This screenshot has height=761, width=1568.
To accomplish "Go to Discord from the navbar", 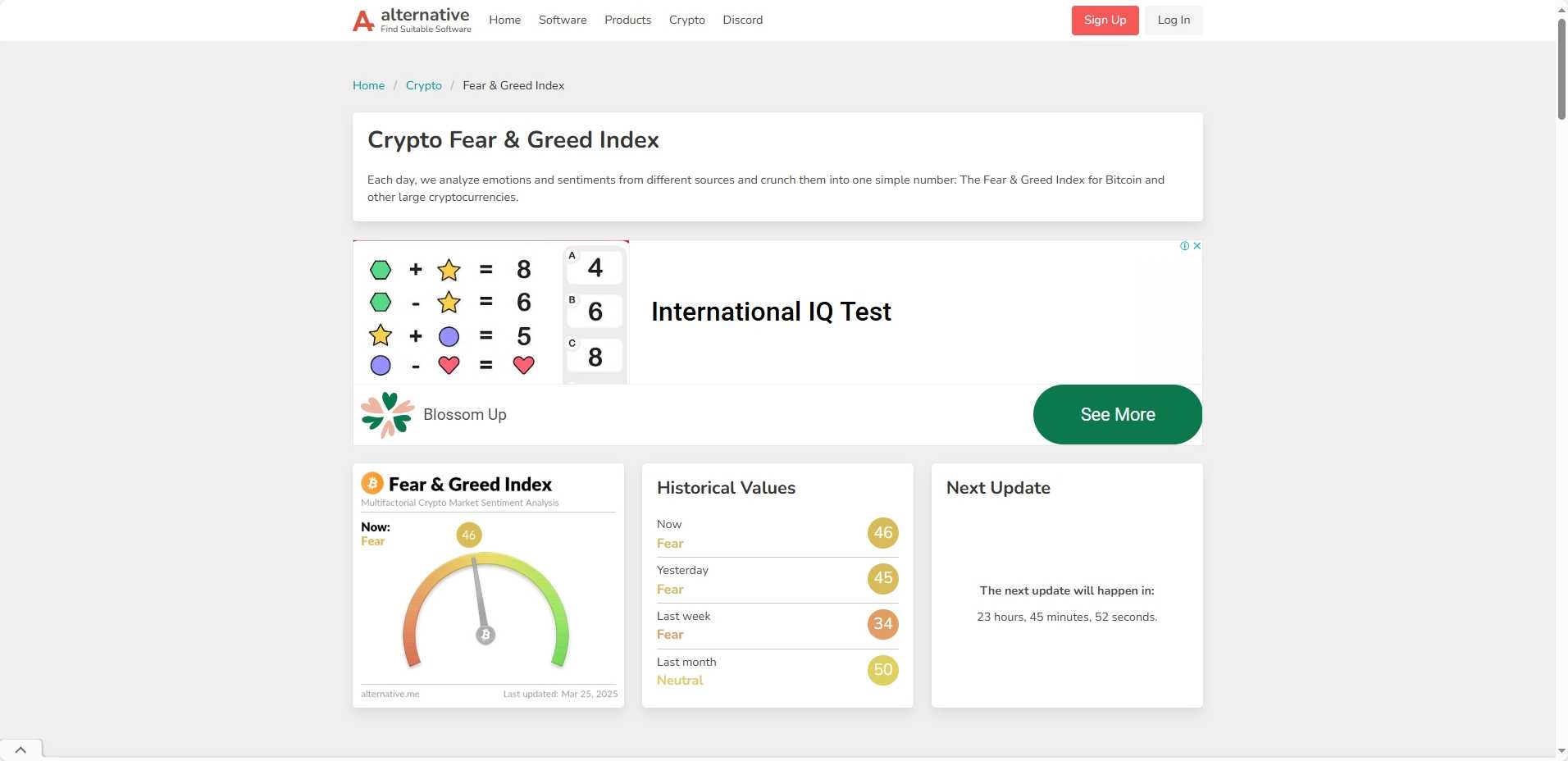I will point(742,21).
